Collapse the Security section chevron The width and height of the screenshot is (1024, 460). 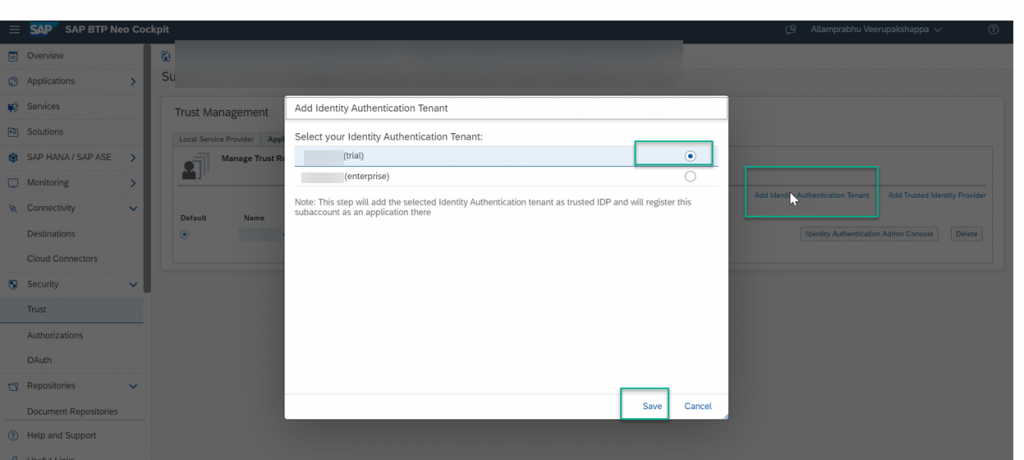[x=133, y=285]
